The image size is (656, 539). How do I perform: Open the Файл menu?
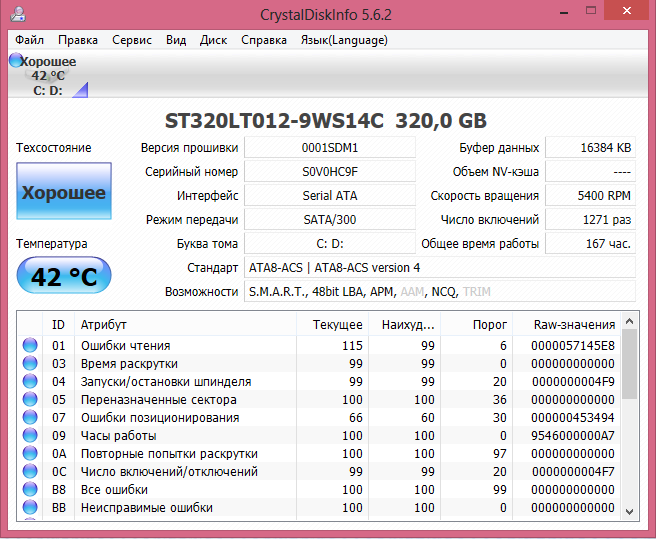(x=29, y=40)
